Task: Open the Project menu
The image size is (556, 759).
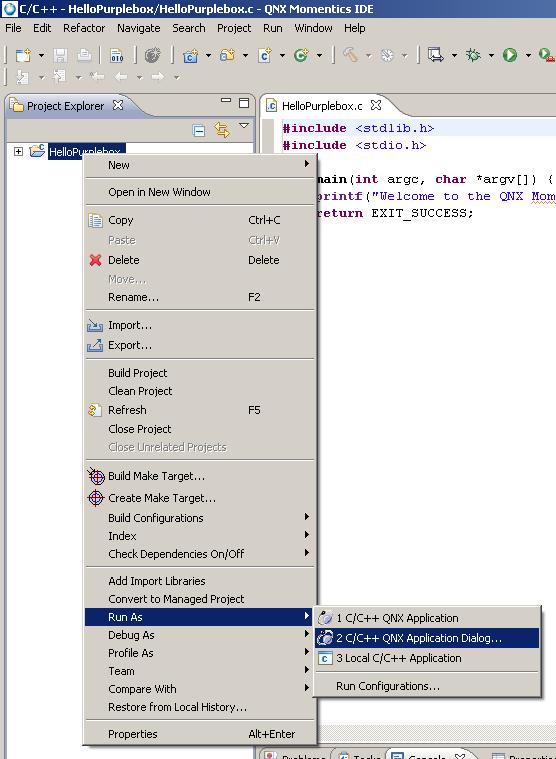Action: 234,28
